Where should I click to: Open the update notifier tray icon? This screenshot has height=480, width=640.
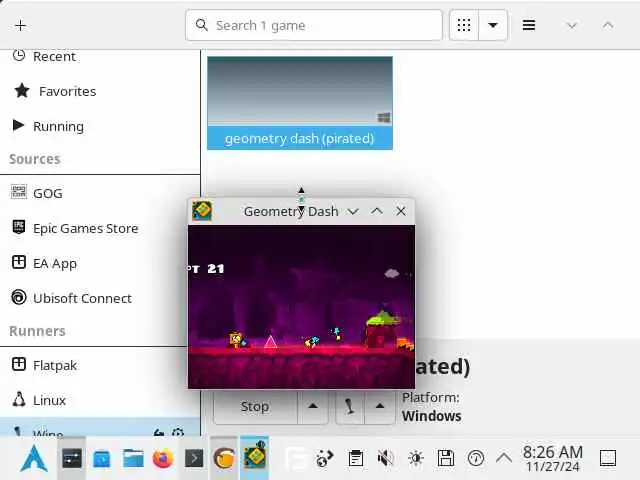(x=476, y=458)
